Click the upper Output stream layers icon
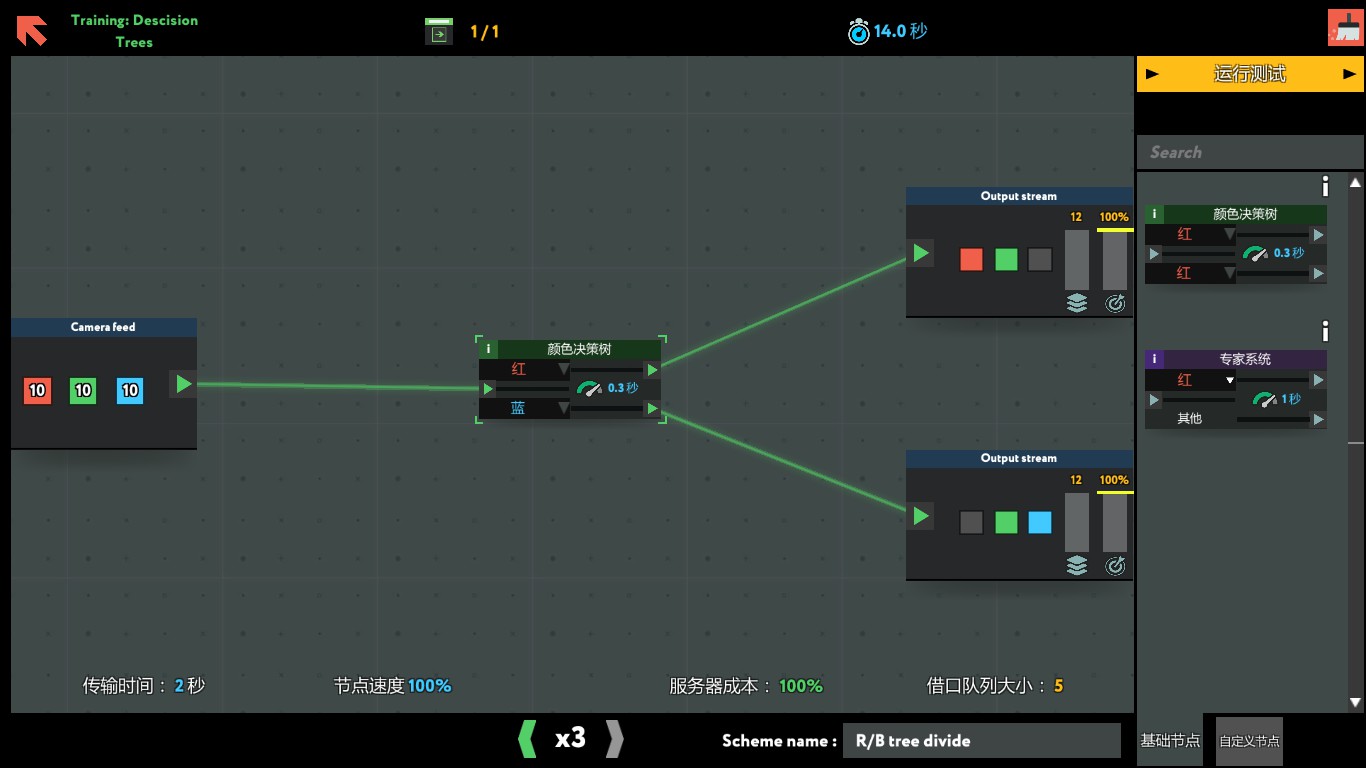Screen dimensions: 1366x768 pos(1076,303)
